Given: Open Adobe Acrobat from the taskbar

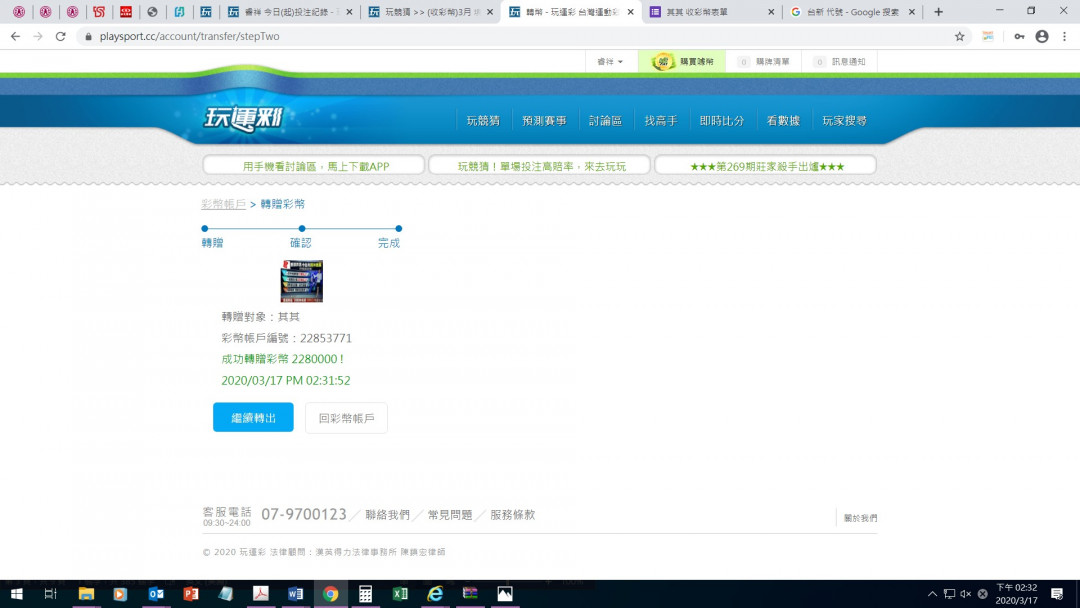Looking at the screenshot, I should pos(260,594).
